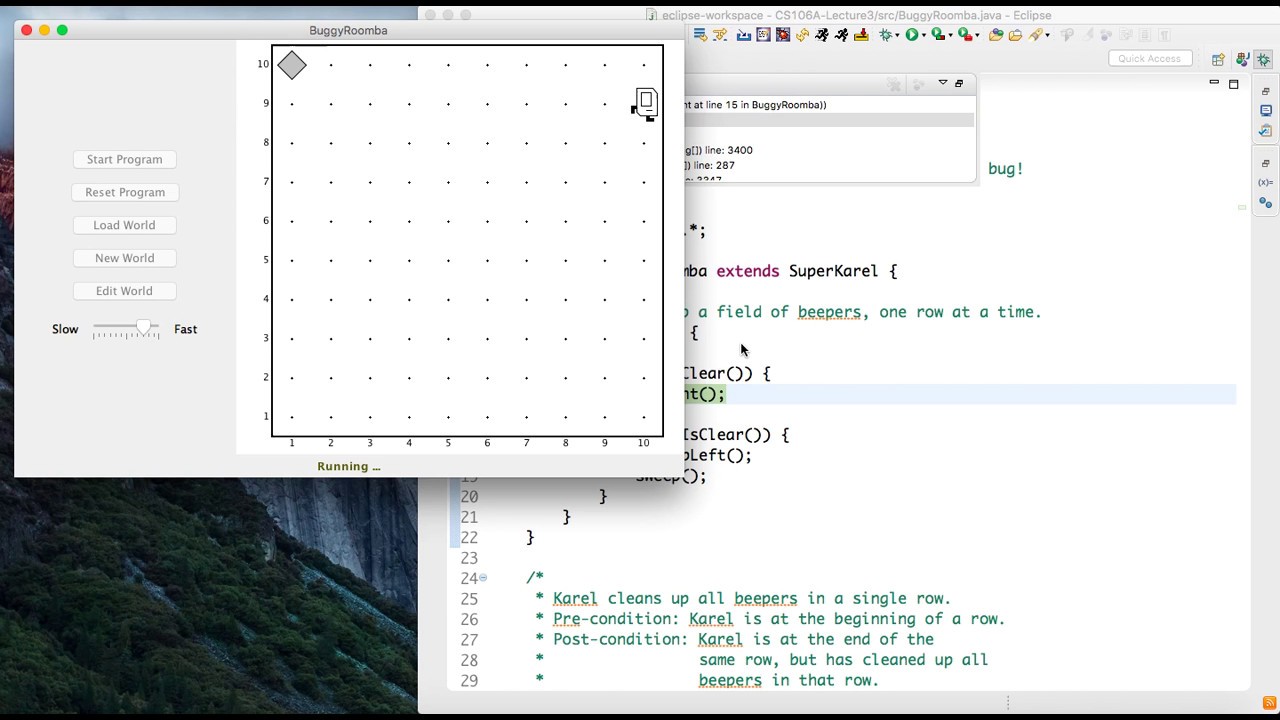This screenshot has width=1280, height=720.
Task: Open the Variables view from the right trim
Action: pyautogui.click(x=1266, y=183)
